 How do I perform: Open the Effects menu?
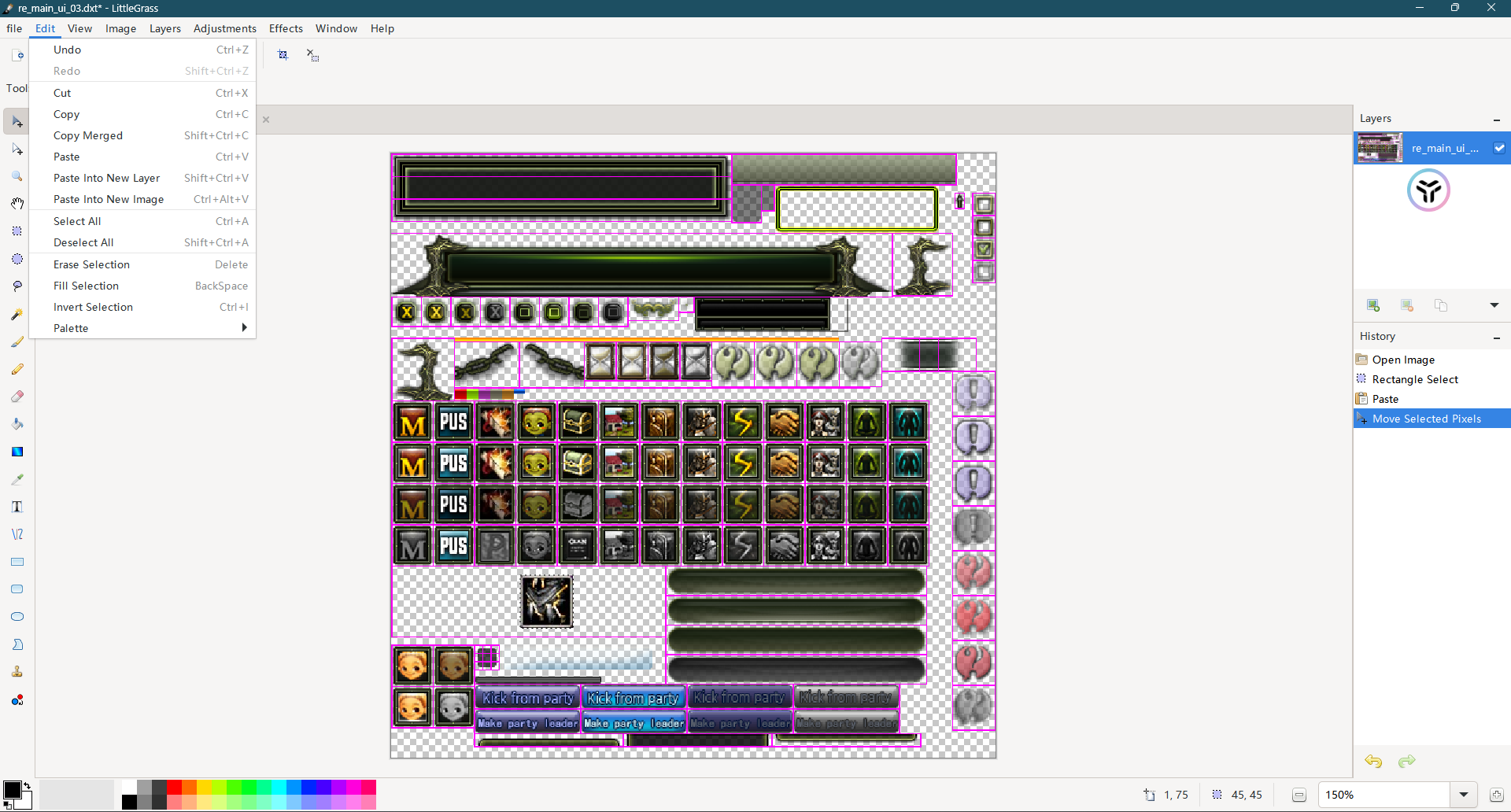click(x=286, y=28)
